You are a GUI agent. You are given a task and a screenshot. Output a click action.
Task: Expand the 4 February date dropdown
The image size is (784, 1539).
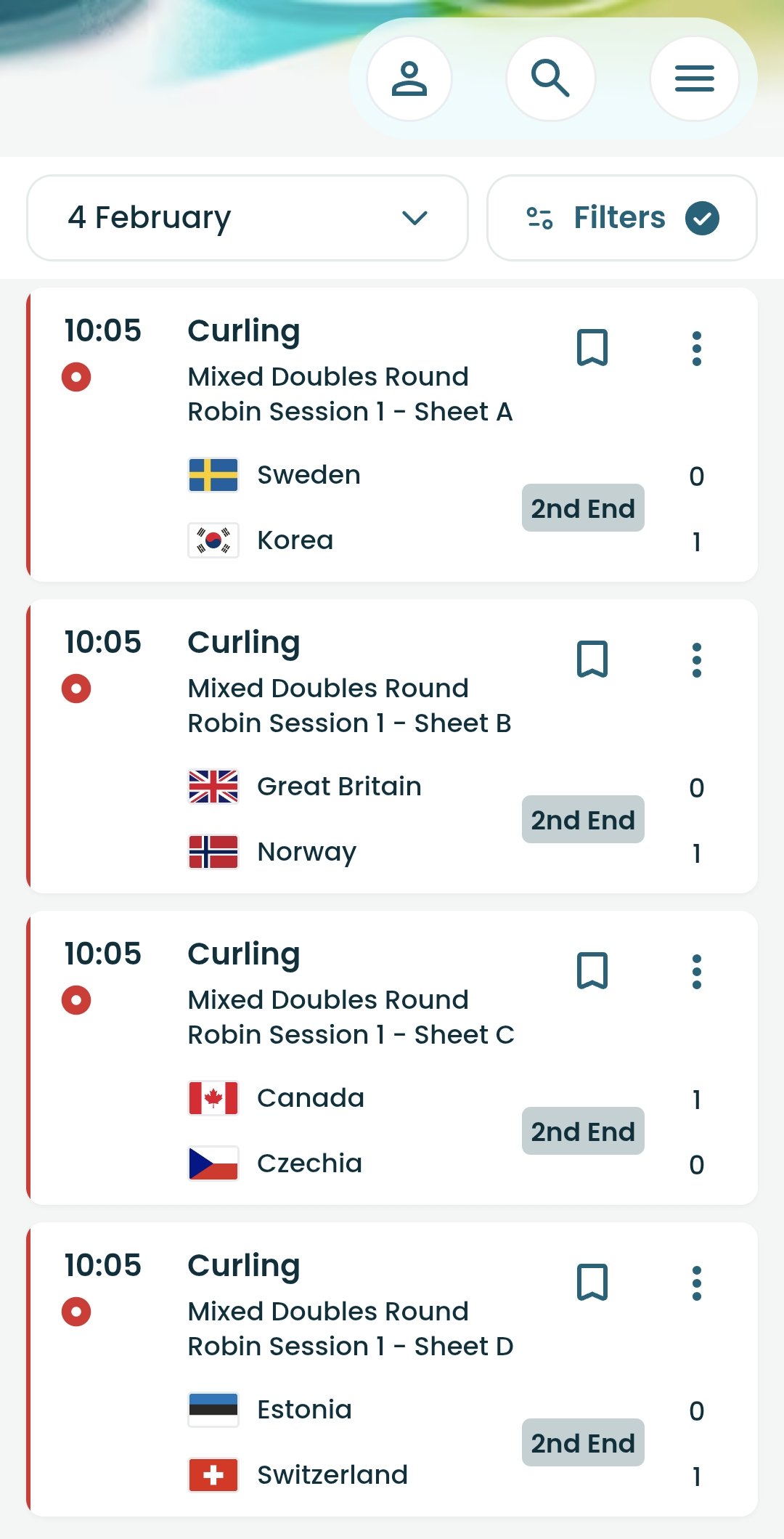[x=247, y=218]
